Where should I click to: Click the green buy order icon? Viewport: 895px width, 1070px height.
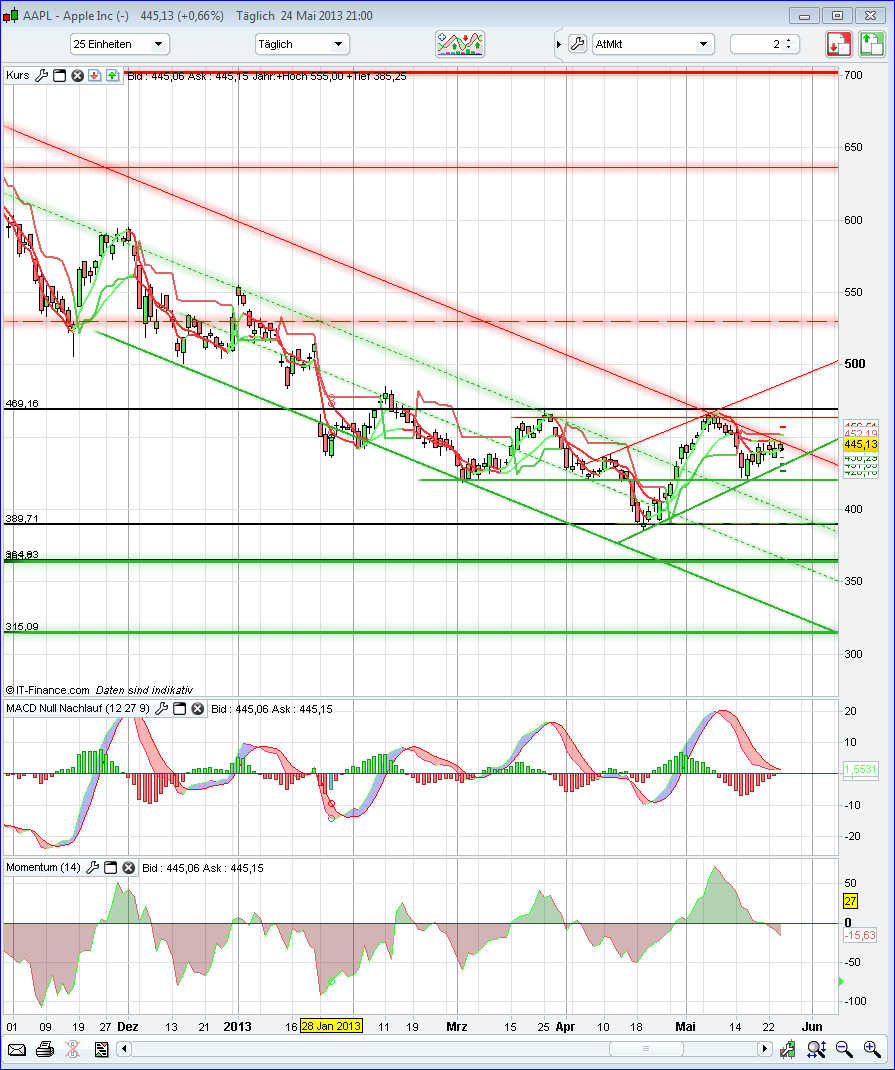pos(869,45)
